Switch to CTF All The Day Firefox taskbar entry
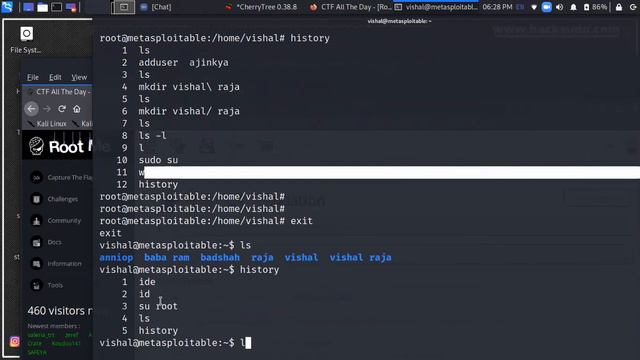 pyautogui.click(x=350, y=7)
